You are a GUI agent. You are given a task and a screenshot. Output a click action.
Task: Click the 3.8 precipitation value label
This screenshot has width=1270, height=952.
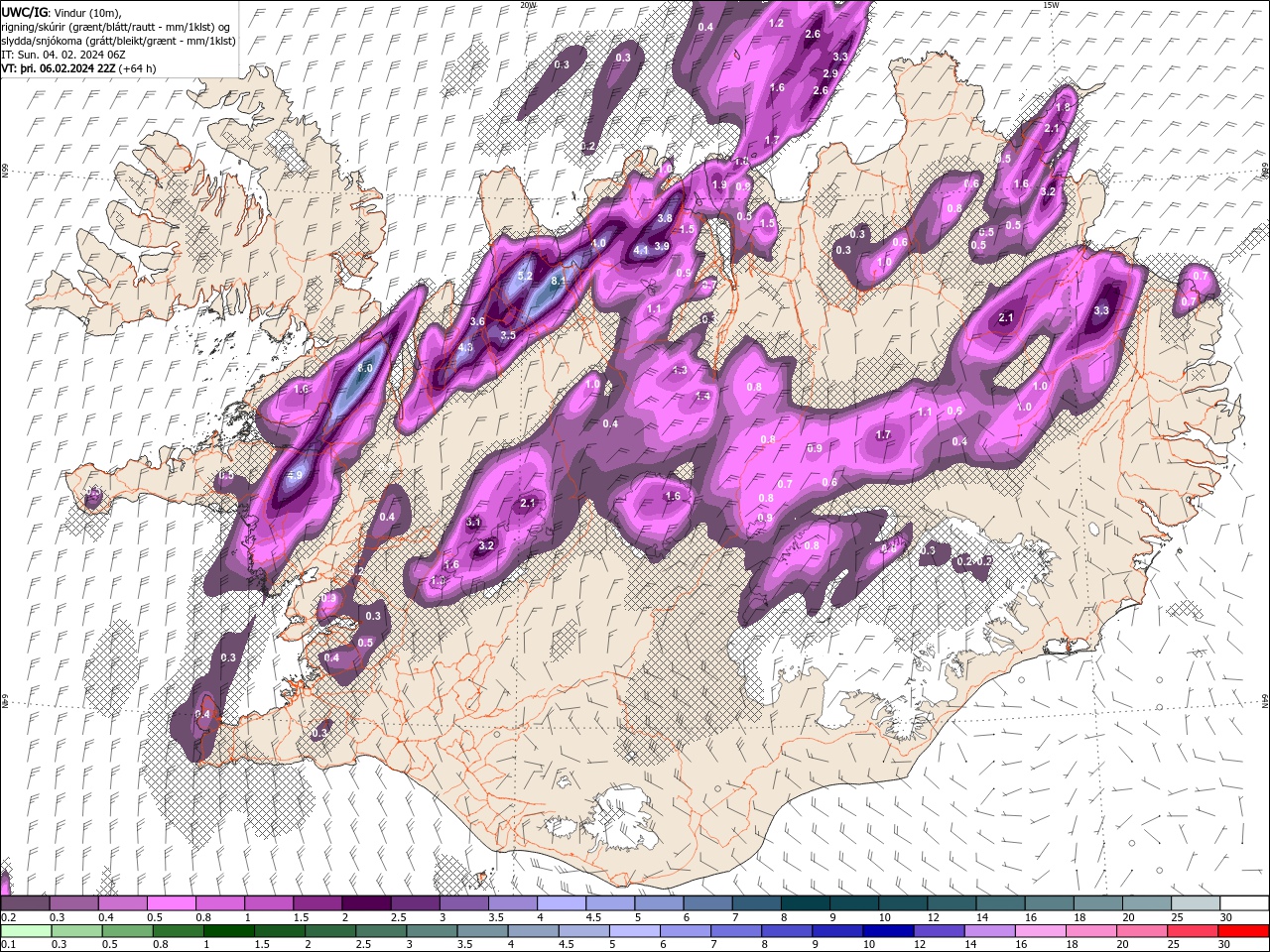665,218
